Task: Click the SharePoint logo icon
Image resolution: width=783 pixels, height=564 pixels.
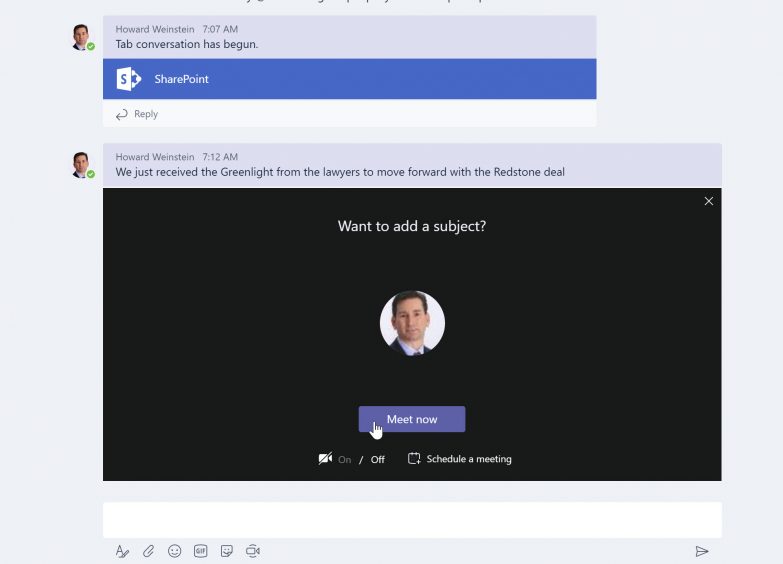Action: [128, 79]
